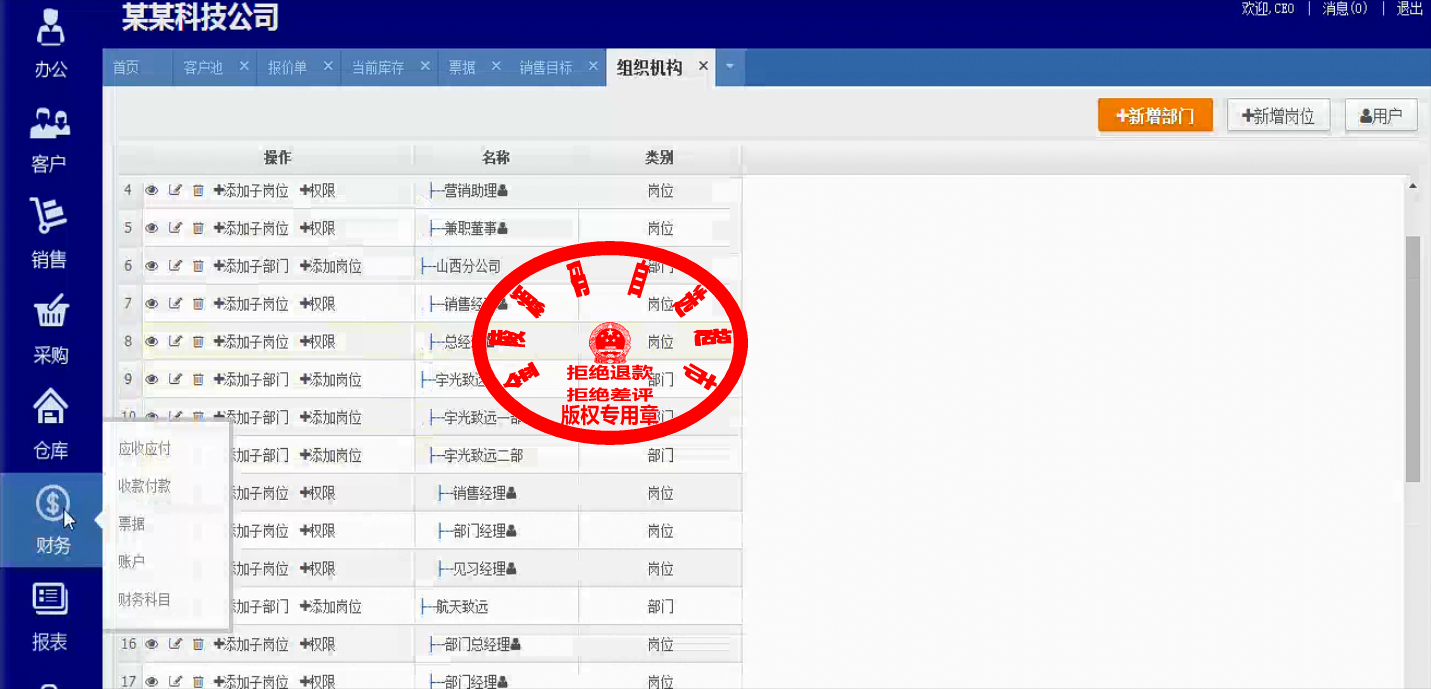
Task: Click the 用户 button
Action: point(1381,116)
